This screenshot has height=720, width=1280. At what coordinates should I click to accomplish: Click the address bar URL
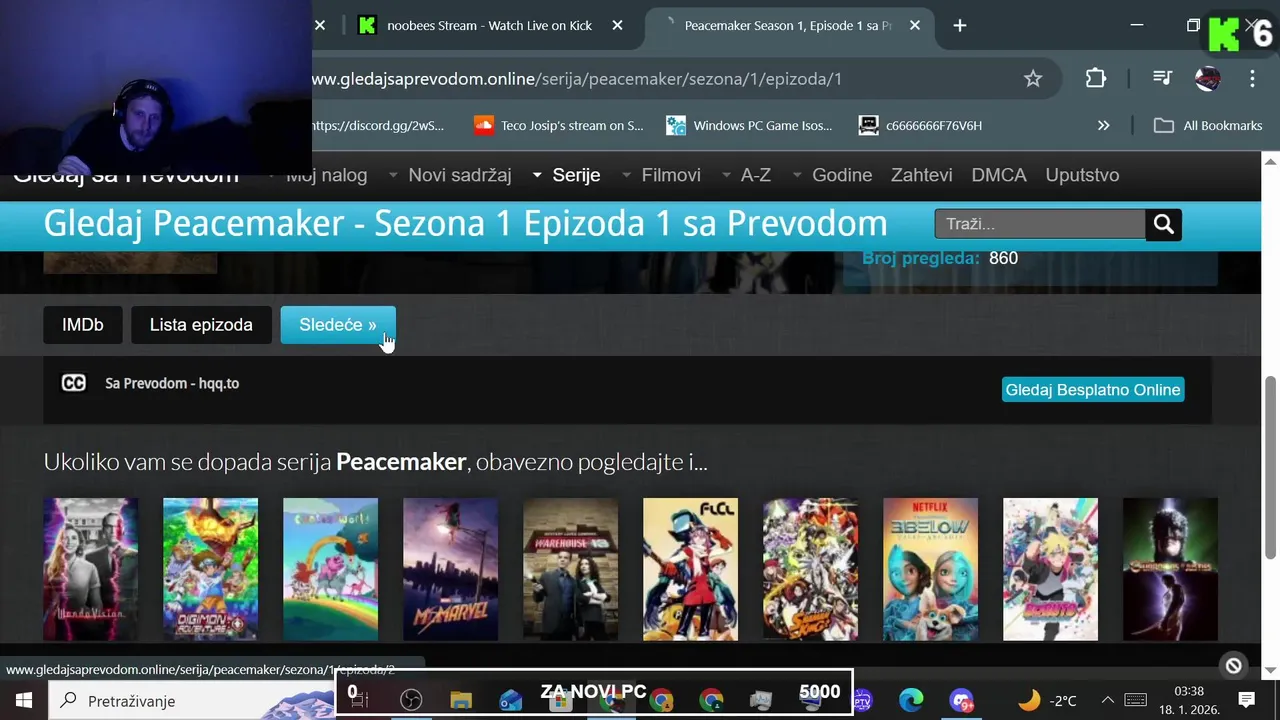pyautogui.click(x=577, y=79)
